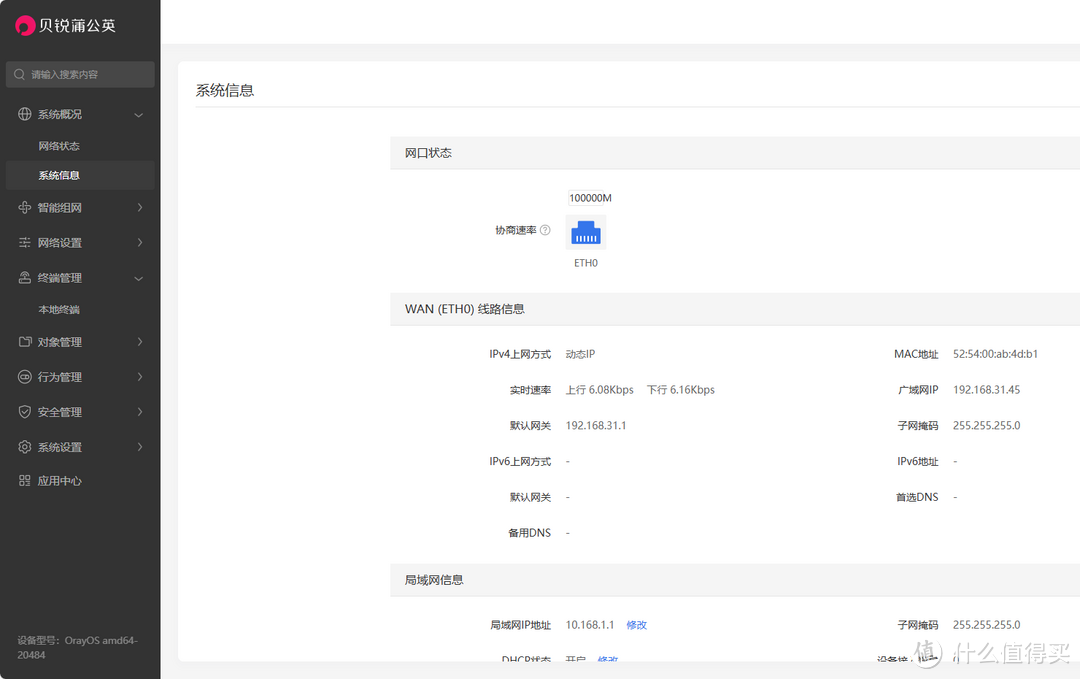Open 应用中心 in the sidebar
Viewport: 1080px width, 679px height.
coord(59,481)
